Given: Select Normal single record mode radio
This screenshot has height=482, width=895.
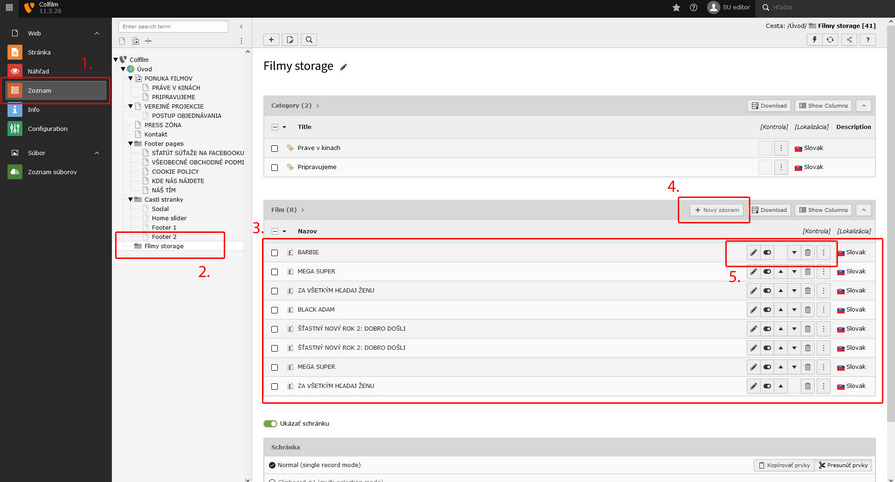Looking at the screenshot, I should [272, 465].
